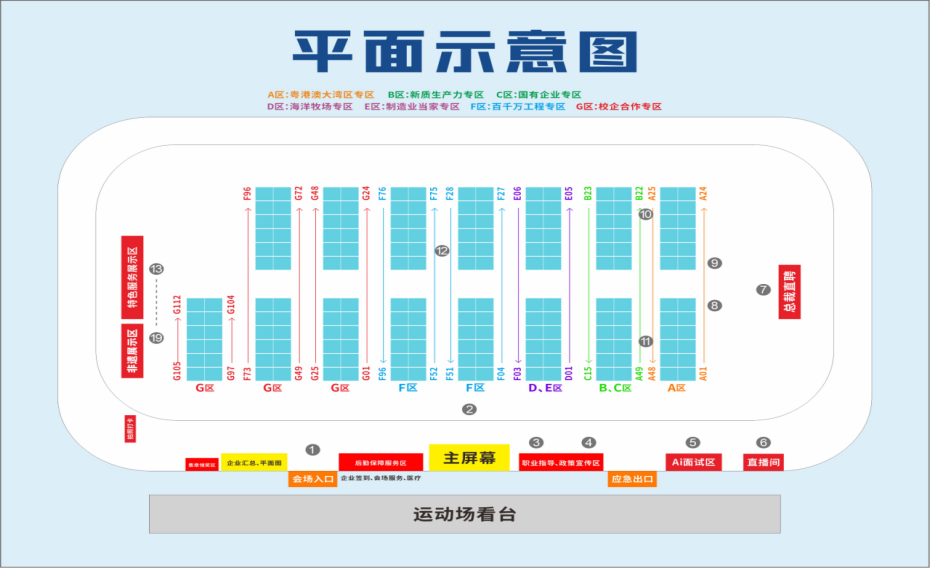Click booth number label A49
The width and height of the screenshot is (931, 569).
(x=639, y=373)
